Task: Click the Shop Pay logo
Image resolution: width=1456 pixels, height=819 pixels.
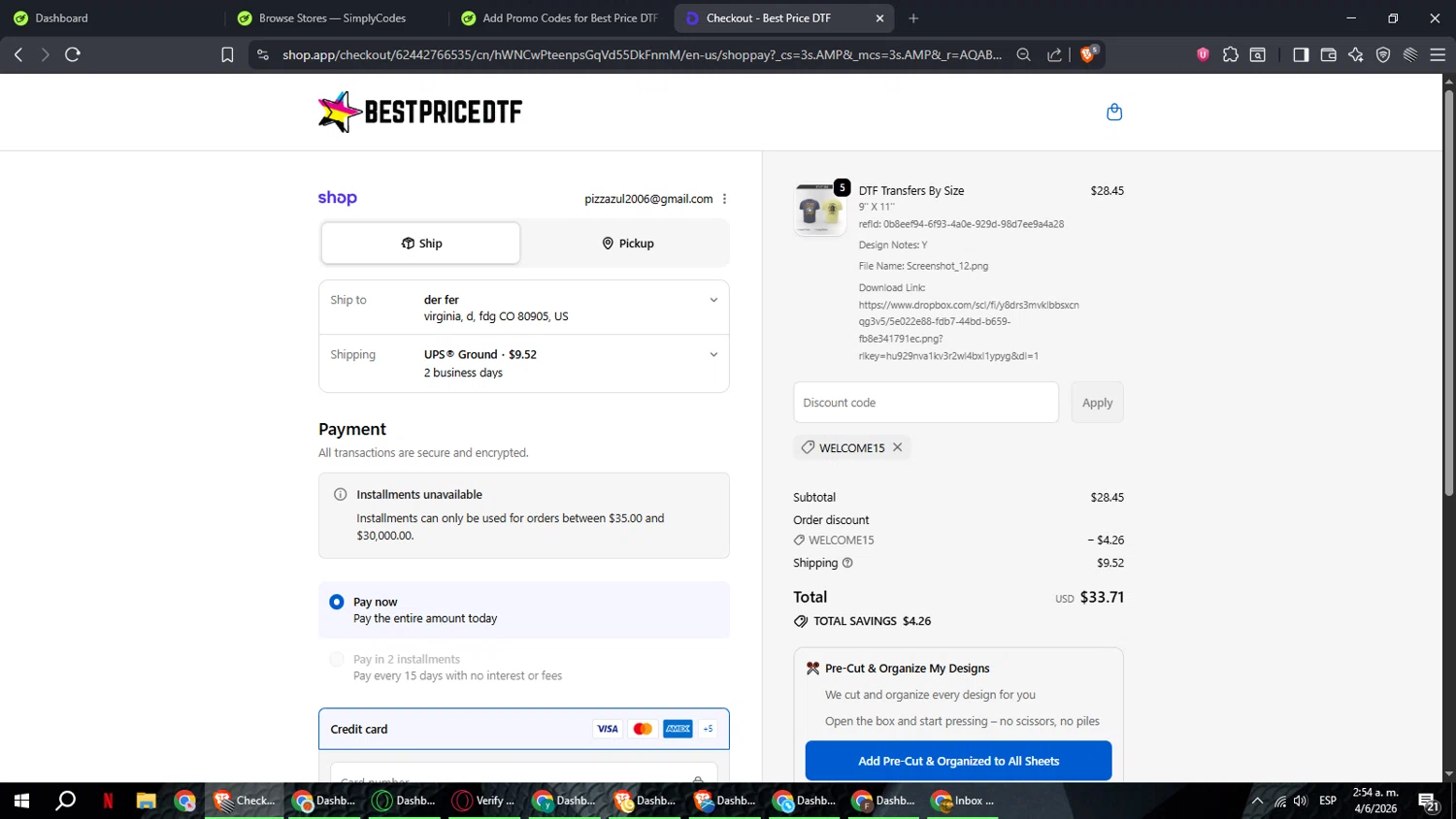Action: (338, 198)
